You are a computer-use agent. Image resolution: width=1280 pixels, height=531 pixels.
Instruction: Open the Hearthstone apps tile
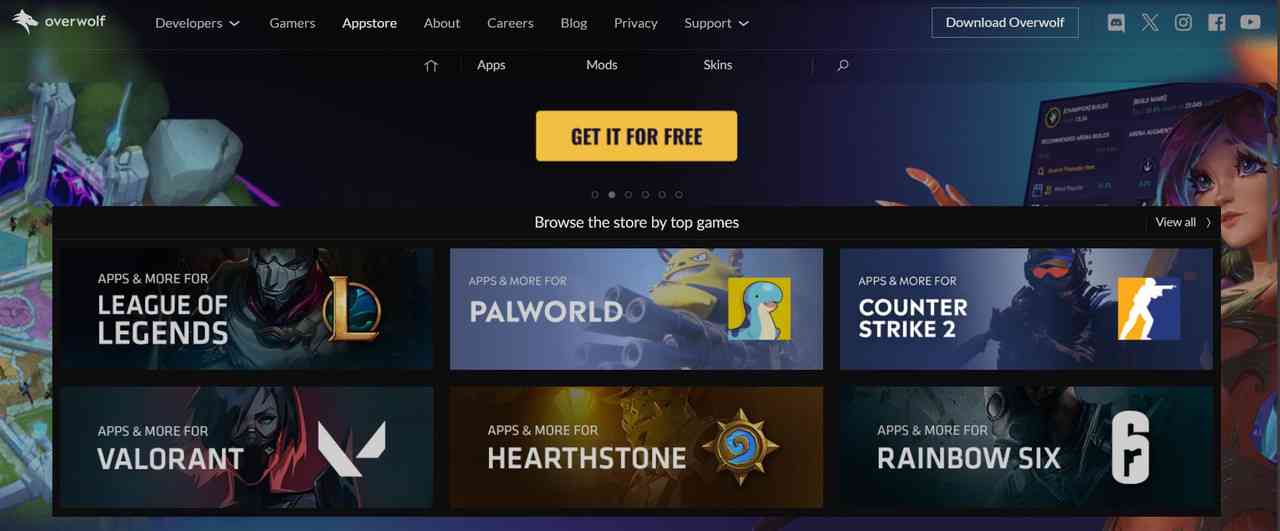tap(636, 447)
